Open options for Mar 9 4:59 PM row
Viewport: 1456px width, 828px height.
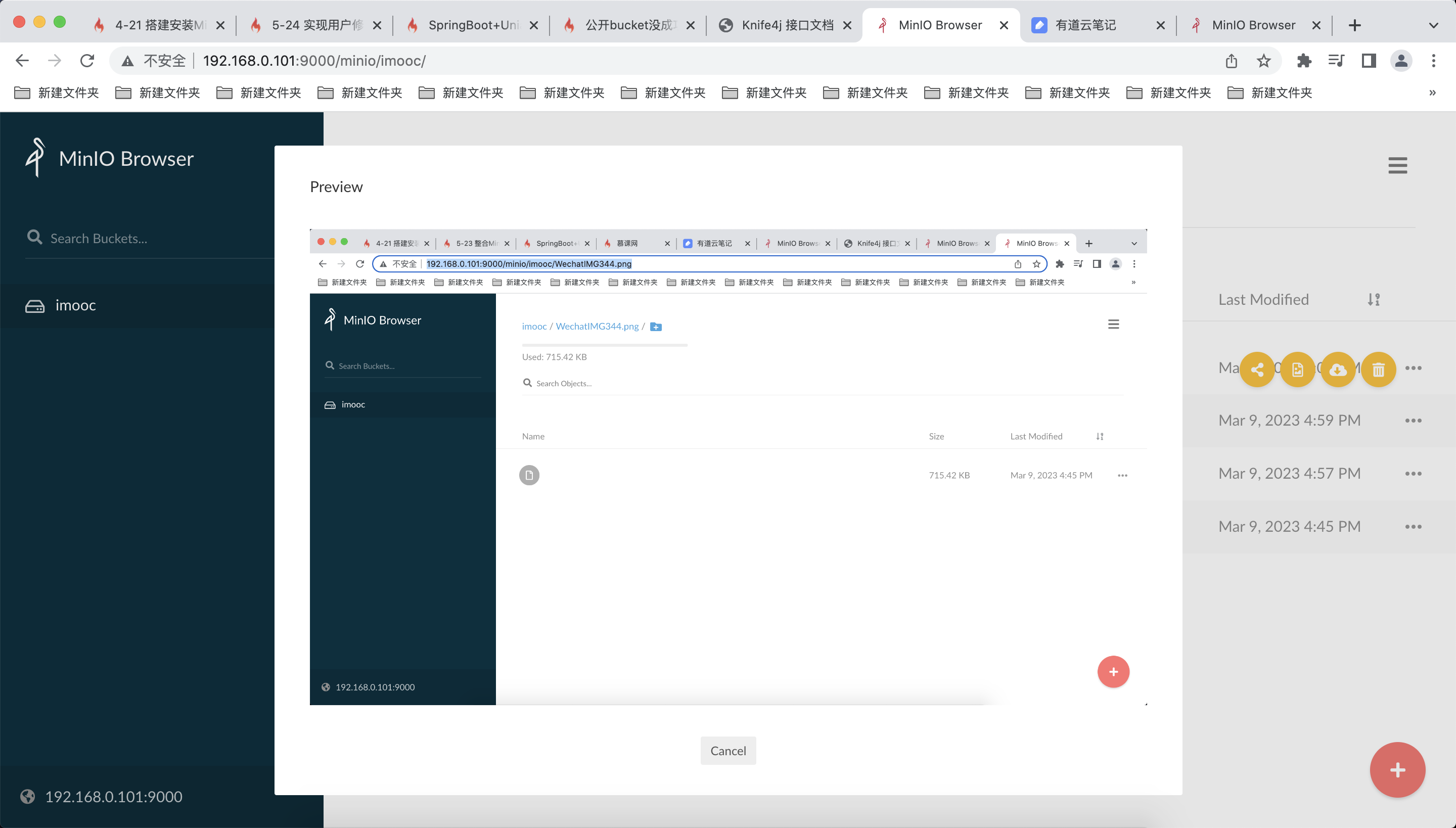coord(1414,421)
